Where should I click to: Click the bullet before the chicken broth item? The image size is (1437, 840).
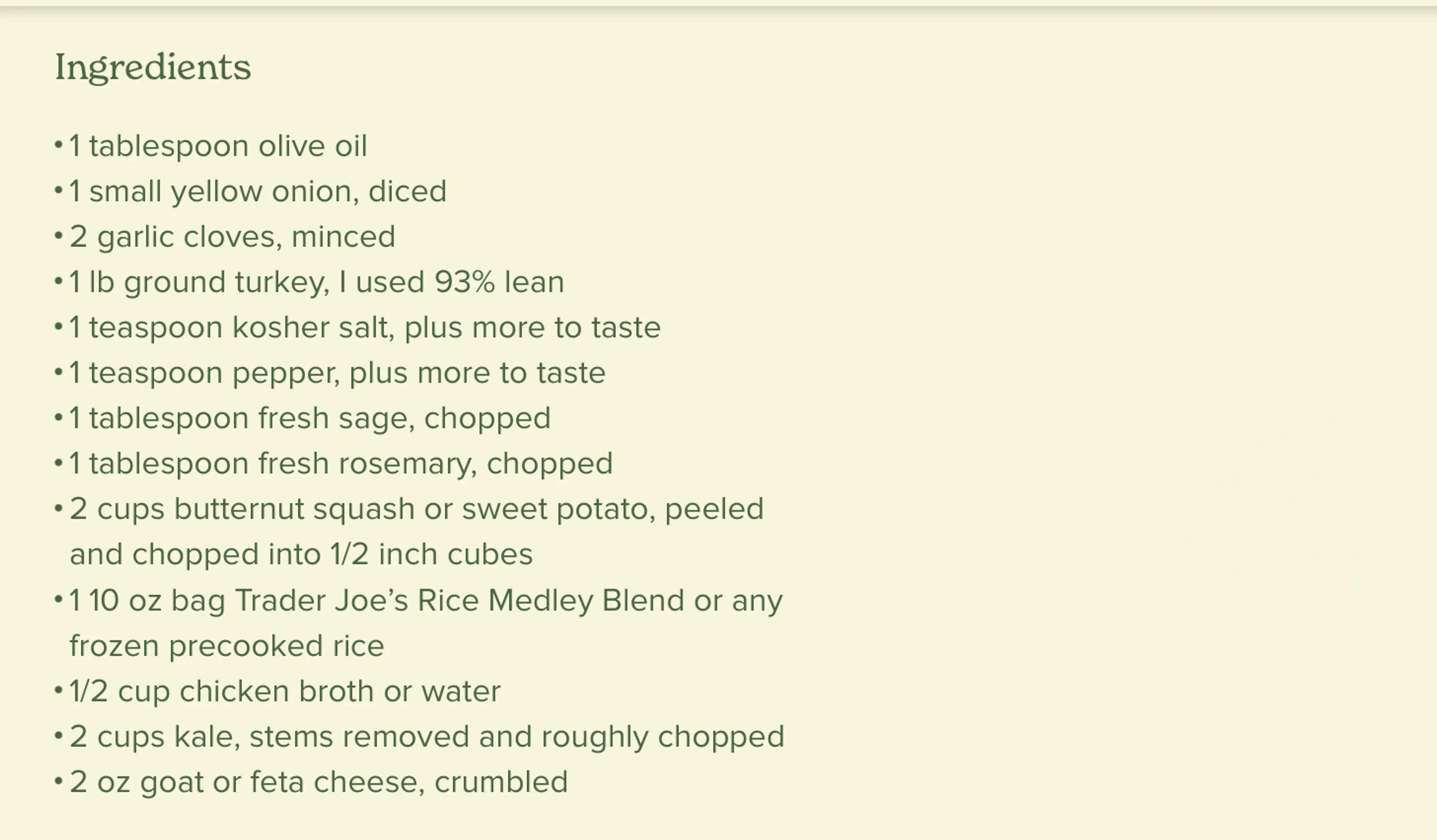[58, 690]
